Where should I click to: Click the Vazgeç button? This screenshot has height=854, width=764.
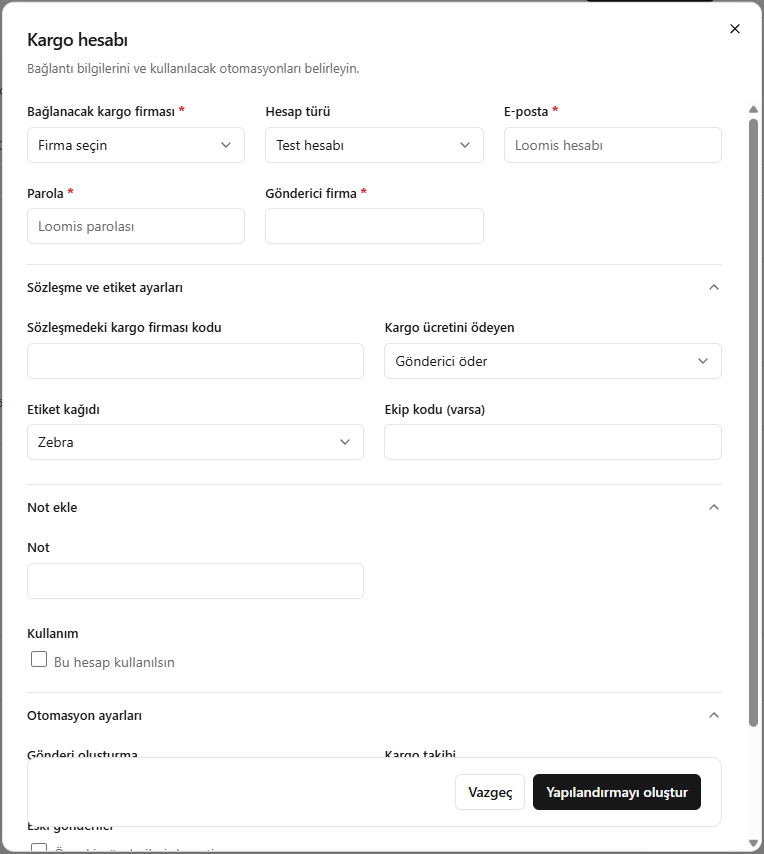[x=490, y=792]
